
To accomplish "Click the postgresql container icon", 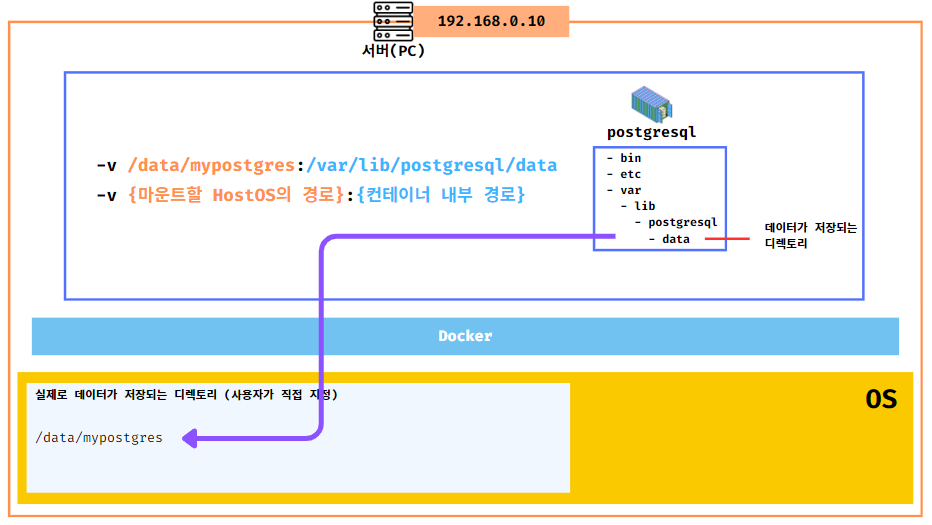I will point(651,104).
